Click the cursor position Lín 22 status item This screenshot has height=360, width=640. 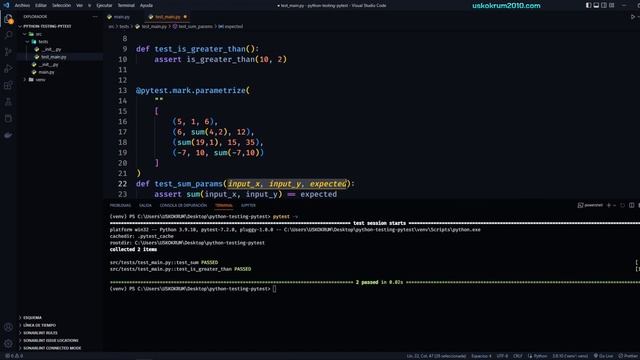tap(436, 356)
